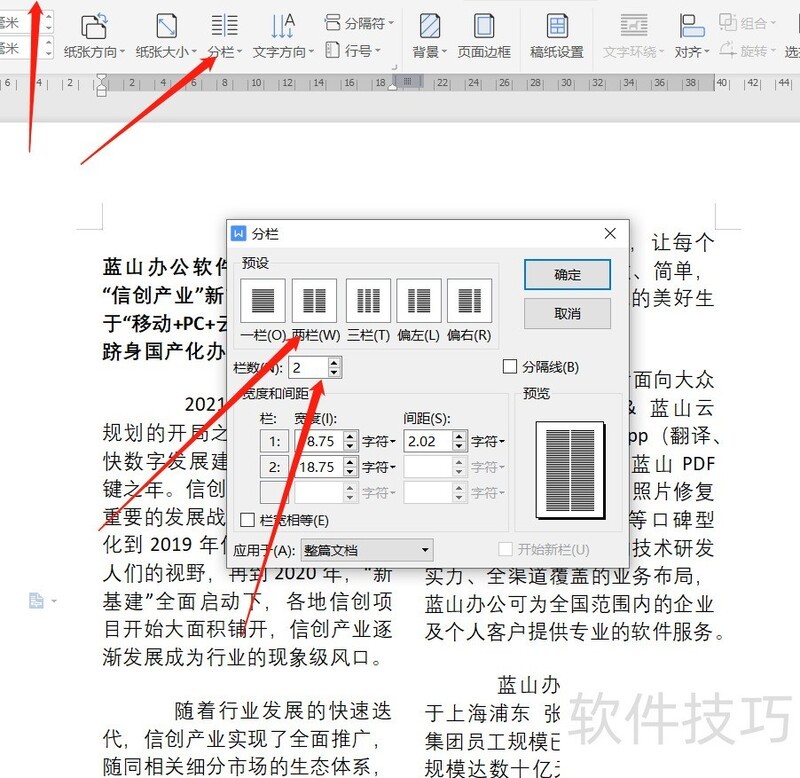The image size is (800, 778).
Task: Select the left-biased (偏左) column preset
Action: [x=419, y=300]
